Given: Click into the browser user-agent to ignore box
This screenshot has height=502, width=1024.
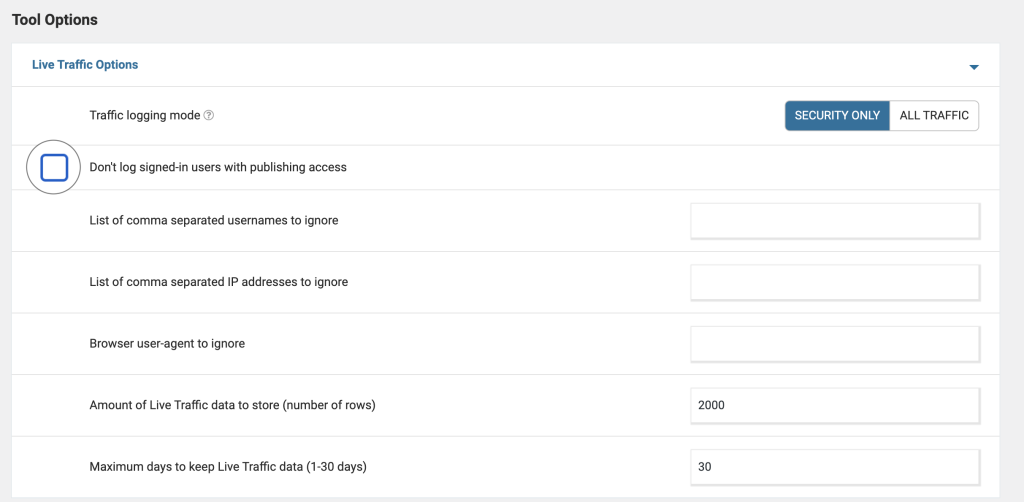Looking at the screenshot, I should click(x=835, y=345).
